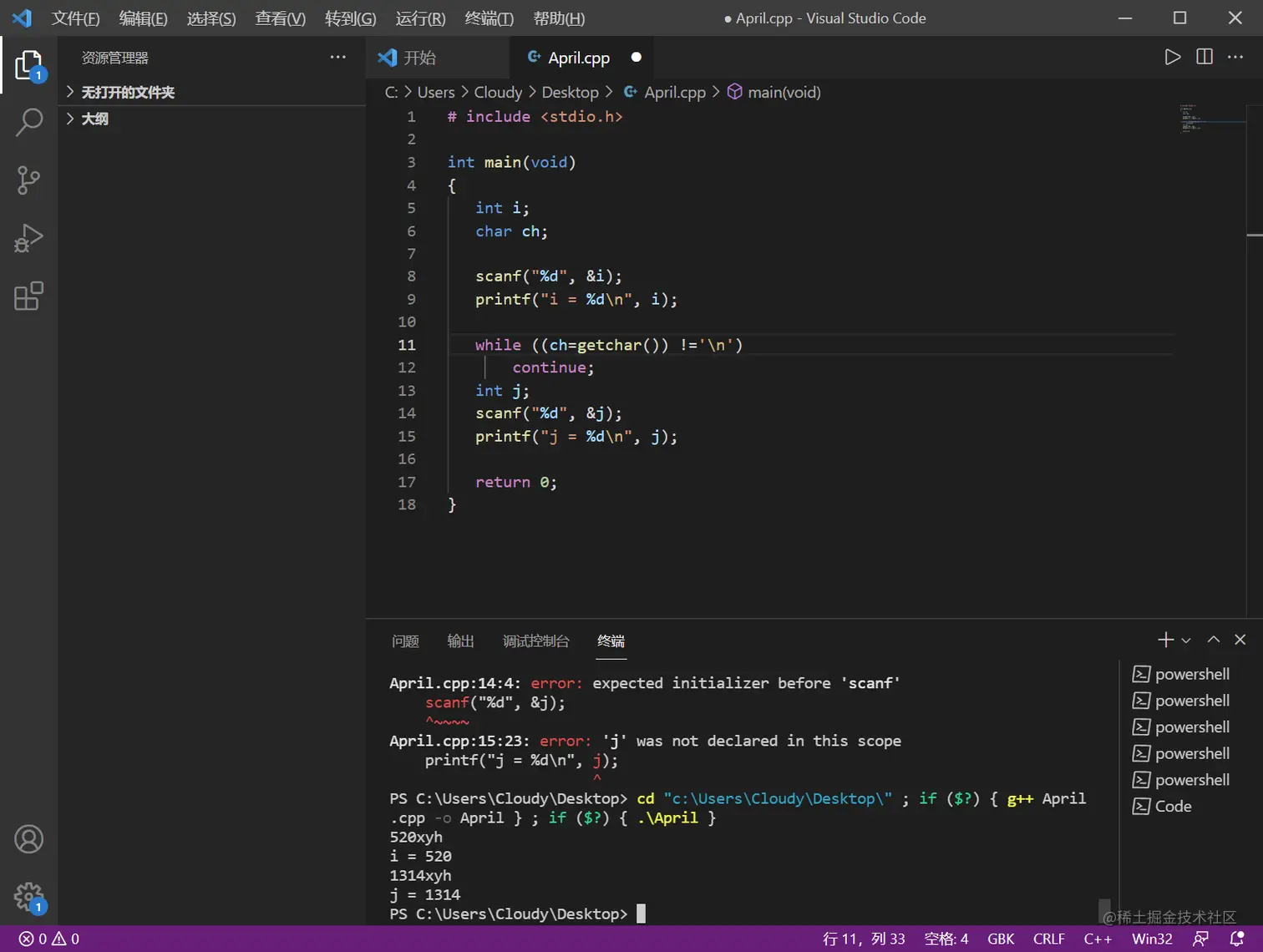The width and height of the screenshot is (1263, 952).
Task: Open the Source Control view
Action: pyautogui.click(x=28, y=180)
